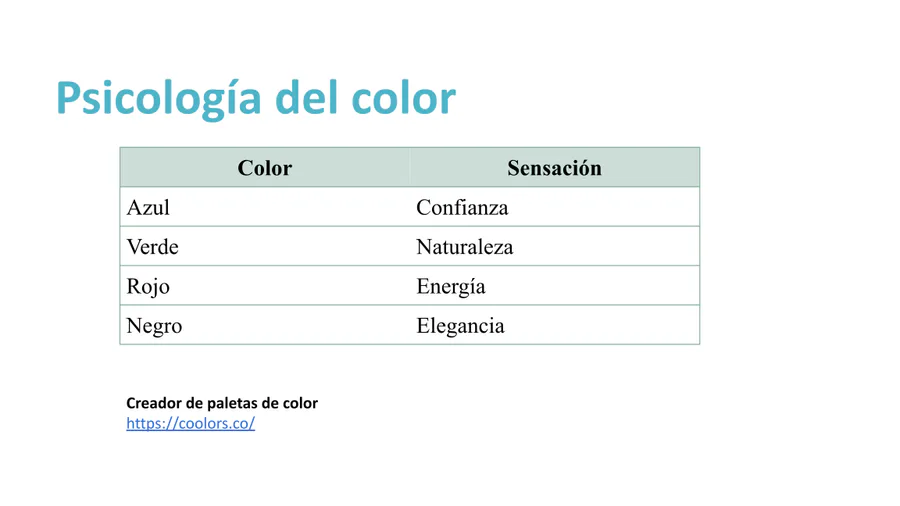Select the 'Color' table header cell
Image resolution: width=900 pixels, height=506 pixels.
(x=265, y=168)
